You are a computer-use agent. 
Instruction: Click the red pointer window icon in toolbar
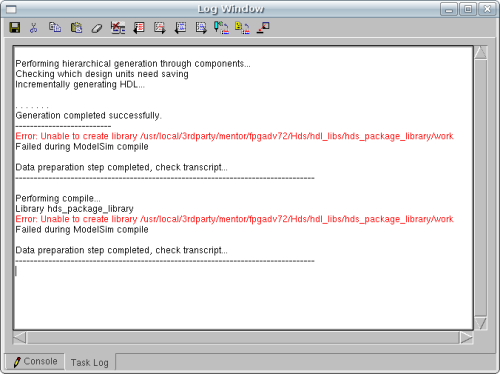tap(263, 28)
